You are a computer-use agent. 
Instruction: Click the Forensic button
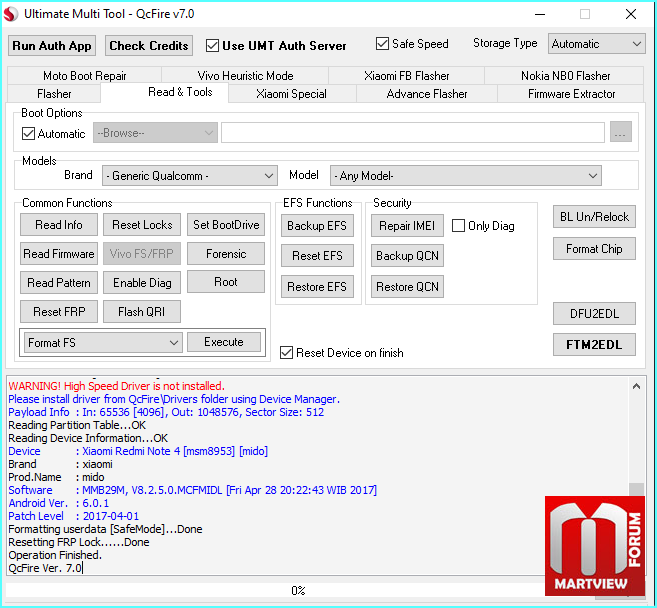coord(226,254)
